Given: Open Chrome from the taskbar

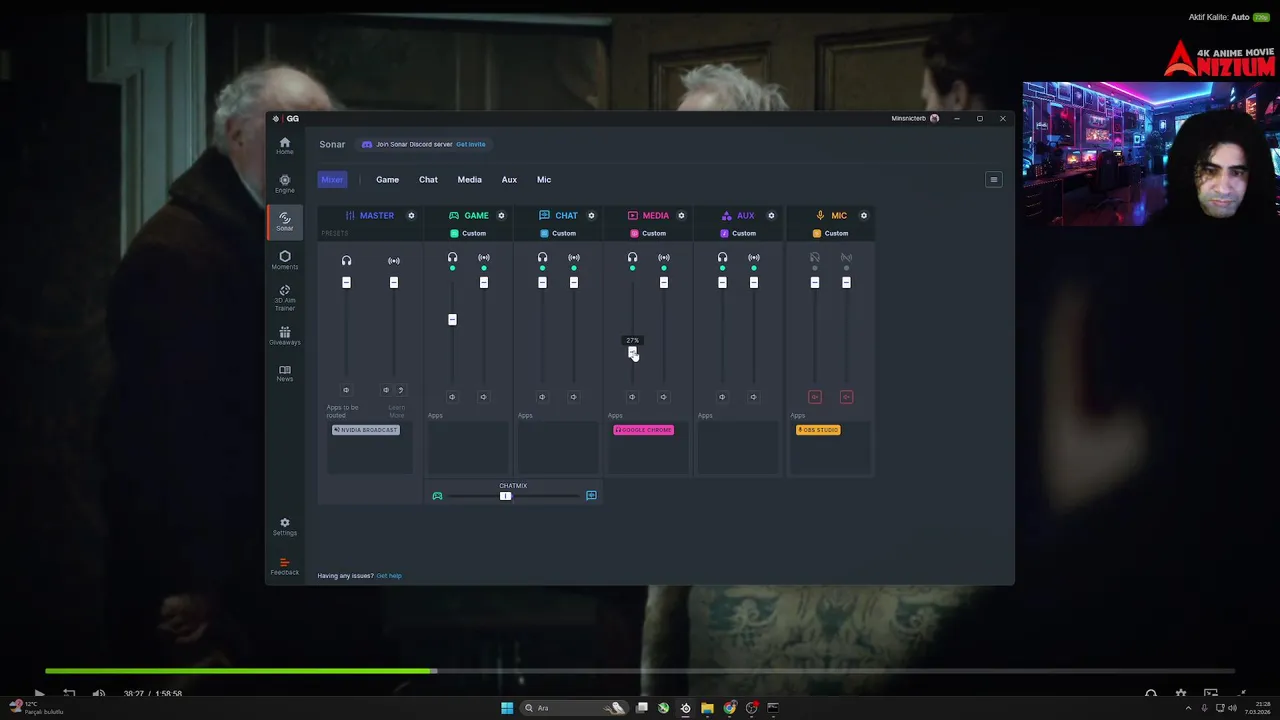Looking at the screenshot, I should pyautogui.click(x=730, y=708).
